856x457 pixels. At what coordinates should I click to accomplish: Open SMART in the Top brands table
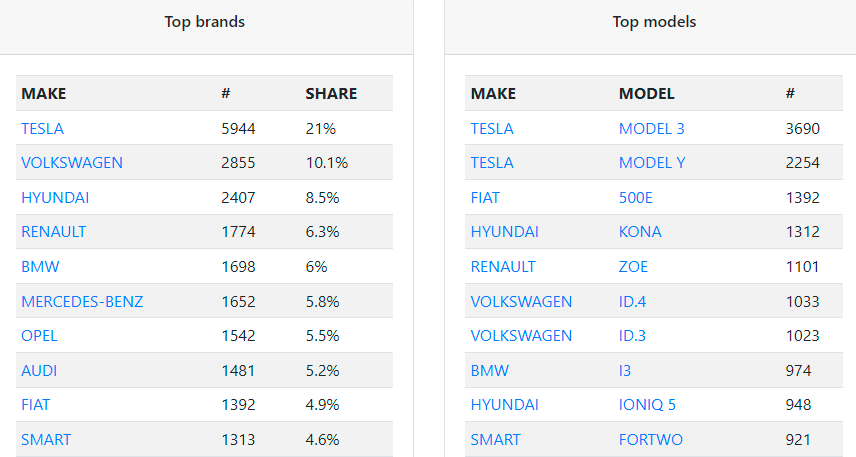point(46,439)
